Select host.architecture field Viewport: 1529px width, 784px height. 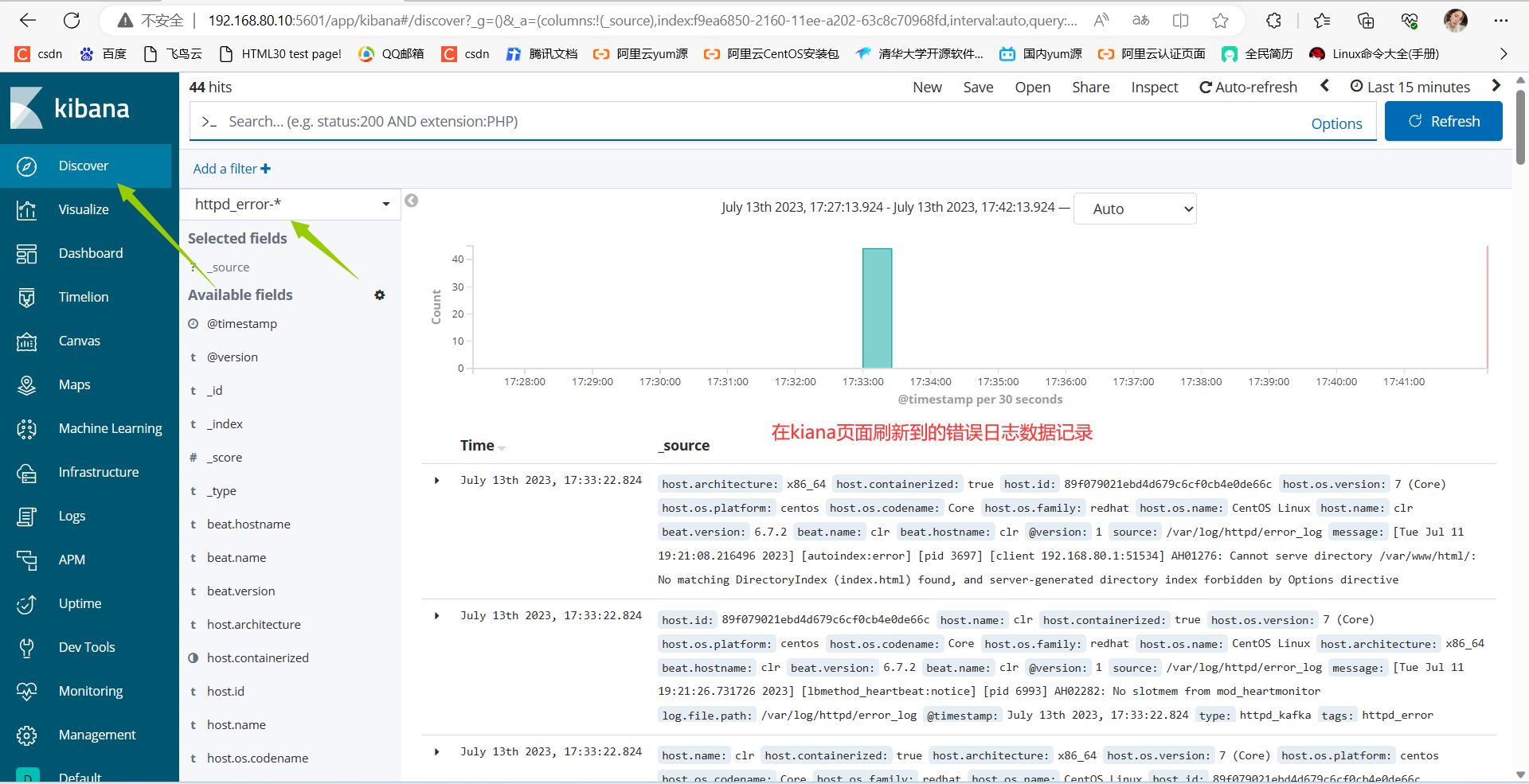point(254,625)
